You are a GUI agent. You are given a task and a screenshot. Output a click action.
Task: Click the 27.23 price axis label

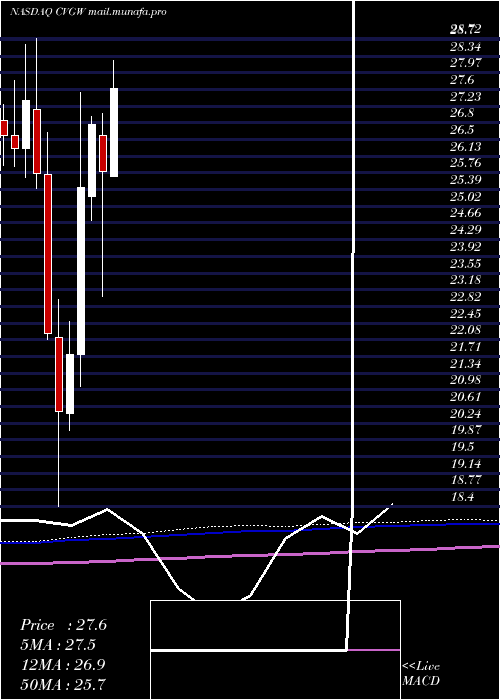[466, 96]
